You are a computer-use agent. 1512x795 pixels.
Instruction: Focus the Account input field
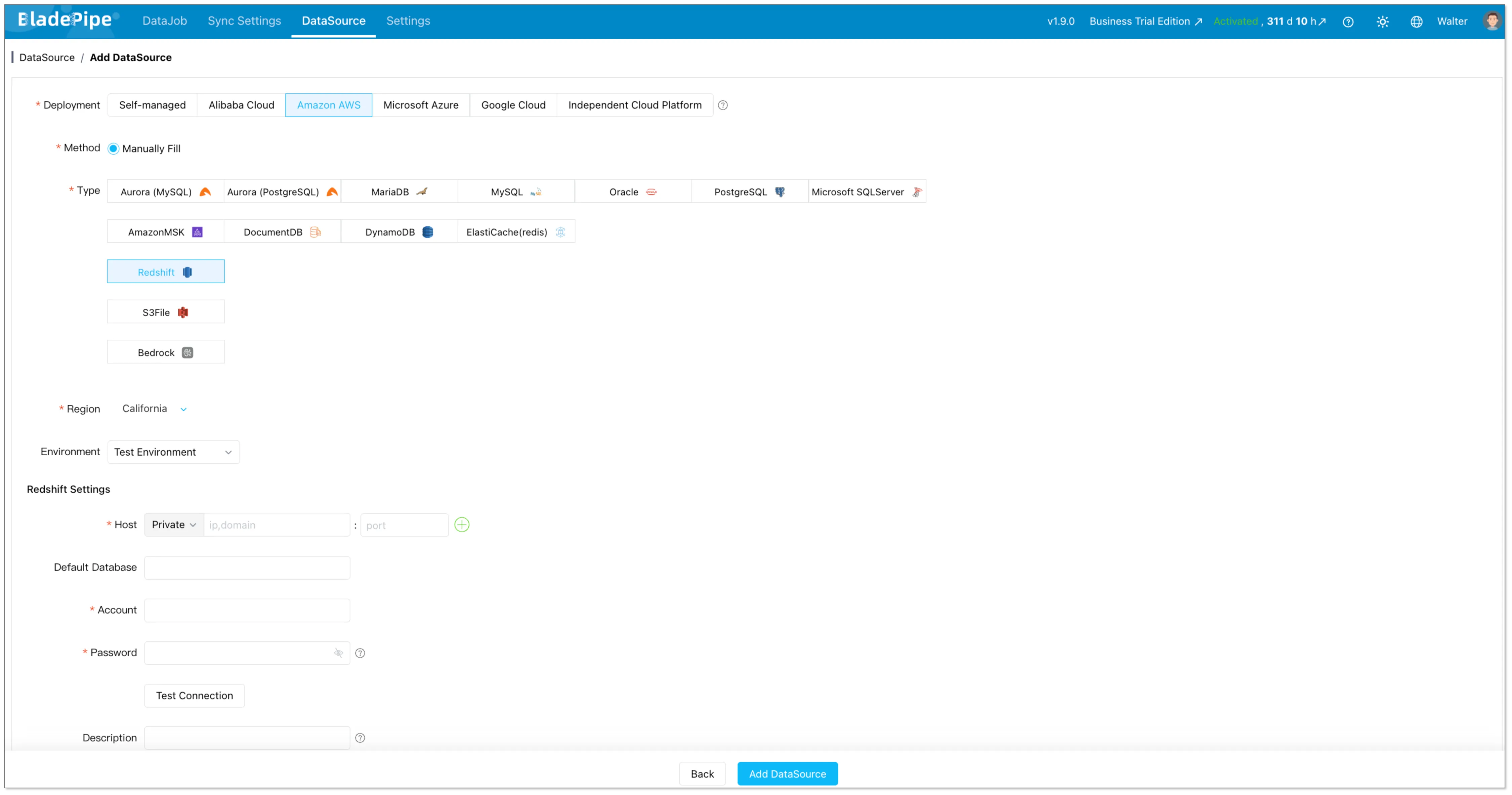(247, 611)
